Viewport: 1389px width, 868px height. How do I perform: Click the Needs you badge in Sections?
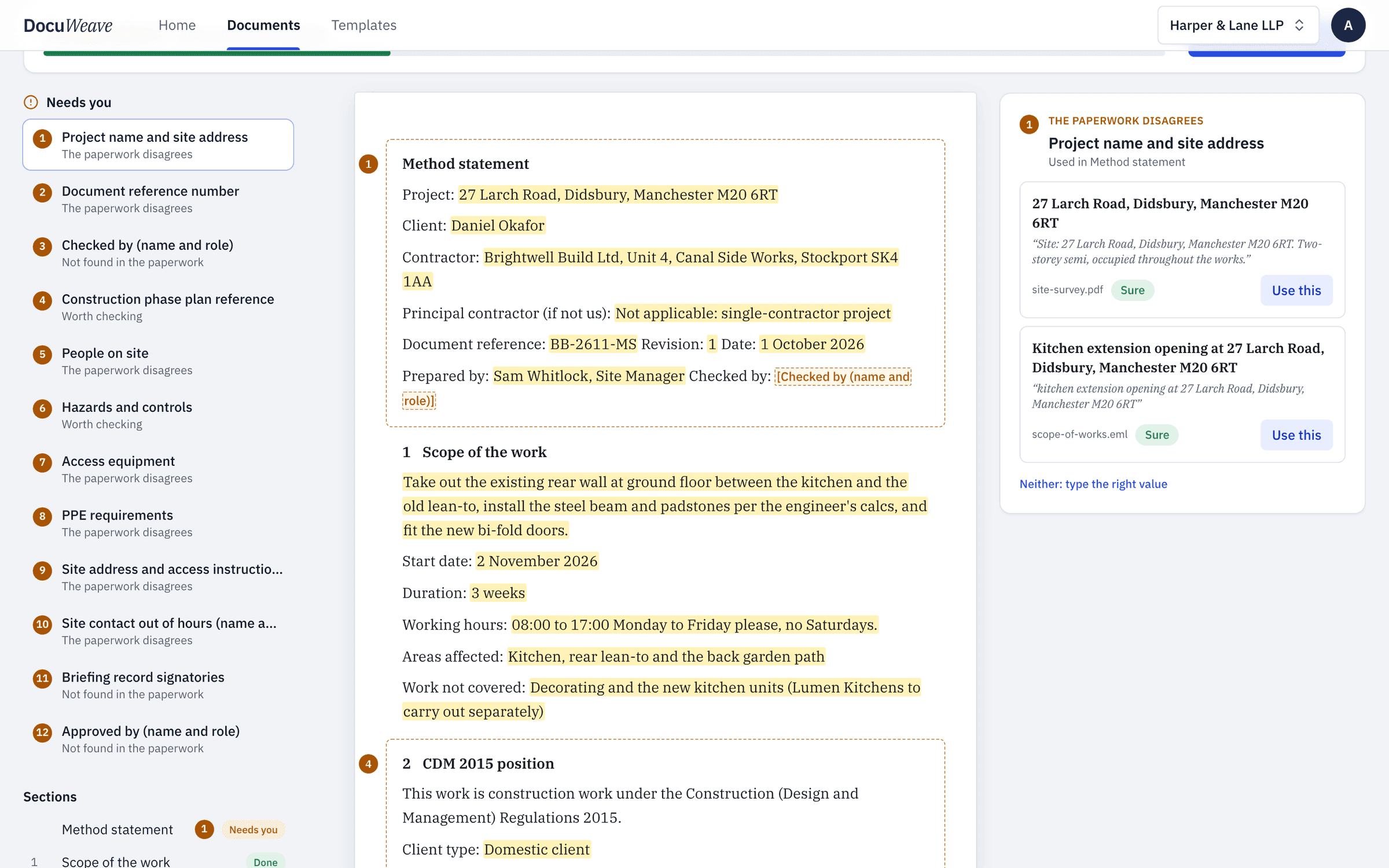point(253,829)
